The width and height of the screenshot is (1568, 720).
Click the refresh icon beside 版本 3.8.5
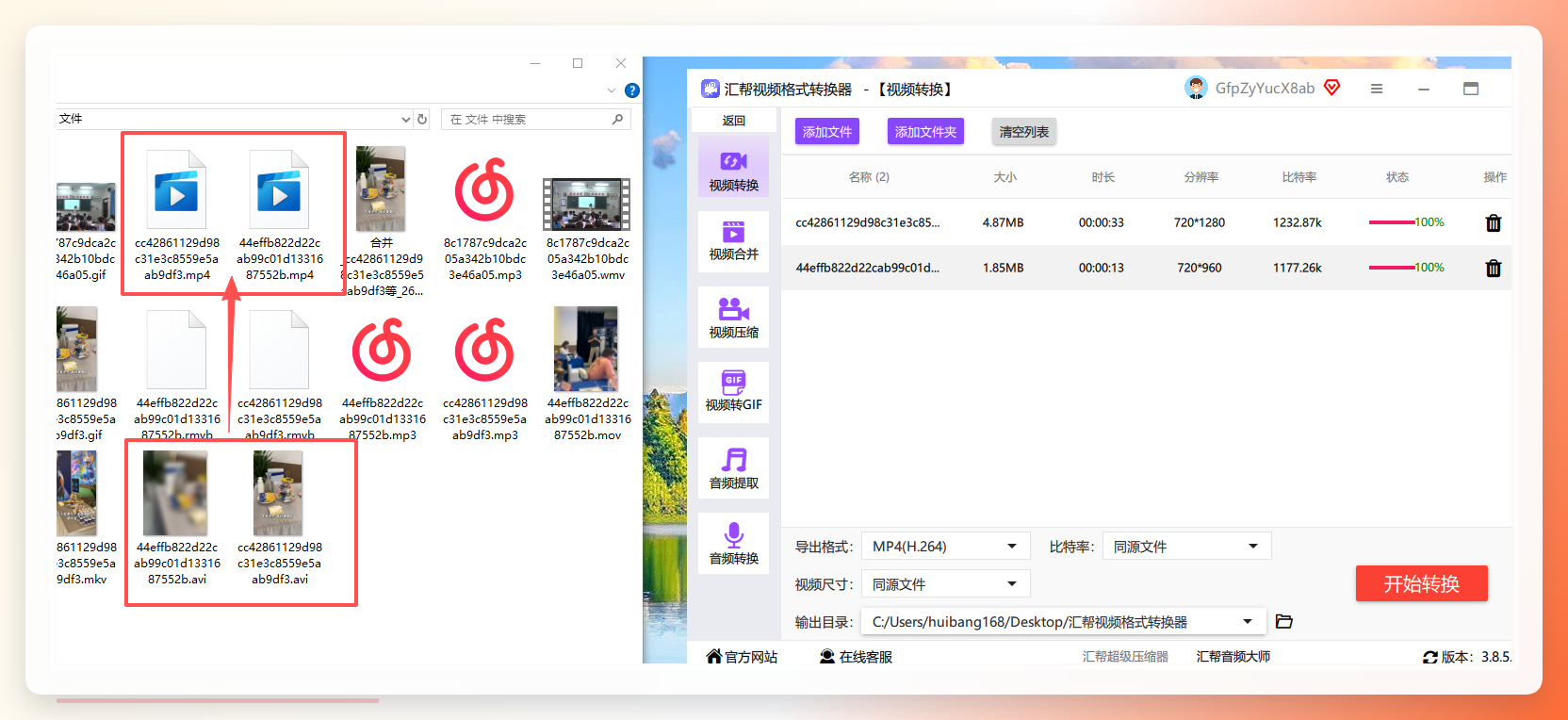1430,657
